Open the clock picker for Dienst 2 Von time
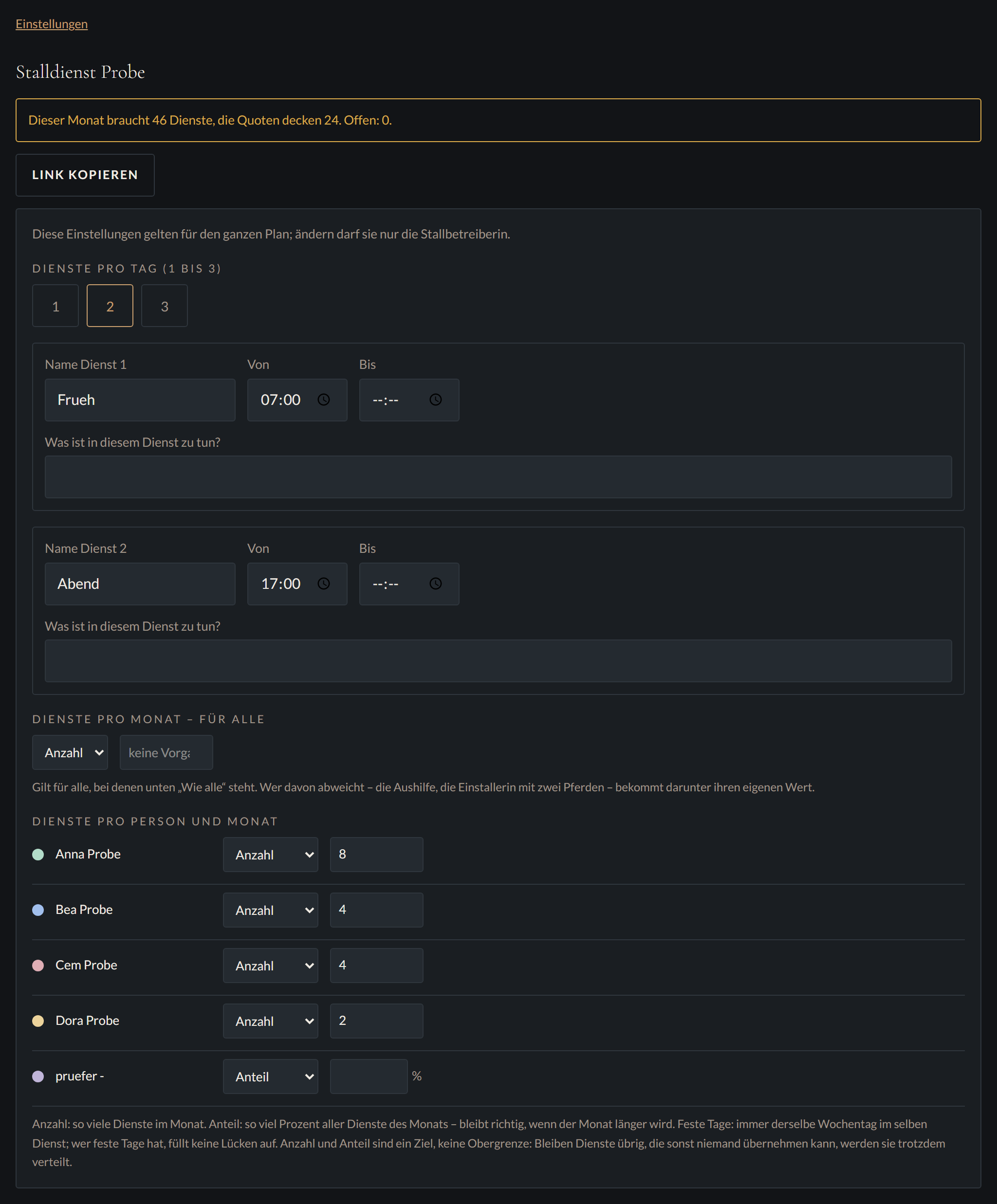Viewport: 997px width, 1204px height. [324, 584]
